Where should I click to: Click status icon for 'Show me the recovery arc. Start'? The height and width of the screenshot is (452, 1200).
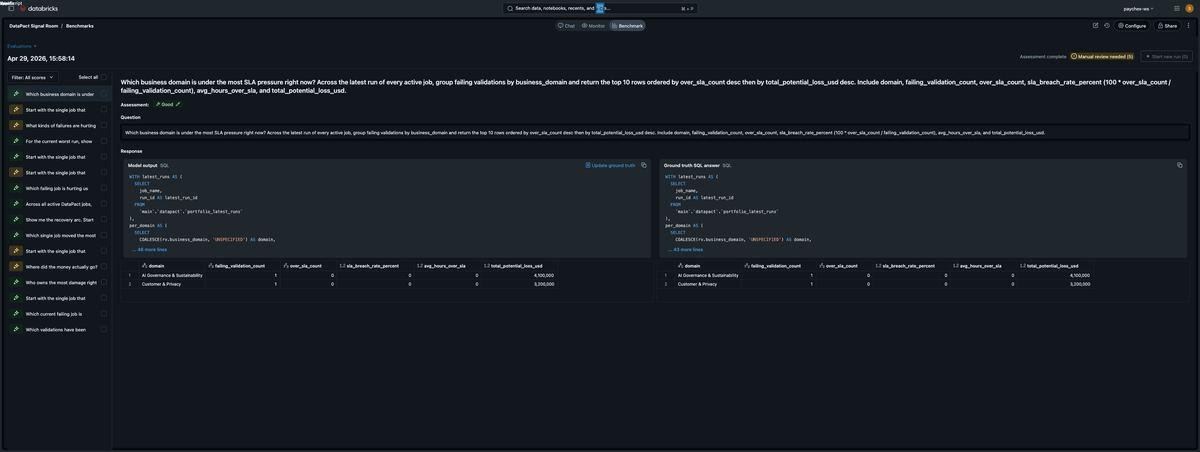click(x=16, y=219)
